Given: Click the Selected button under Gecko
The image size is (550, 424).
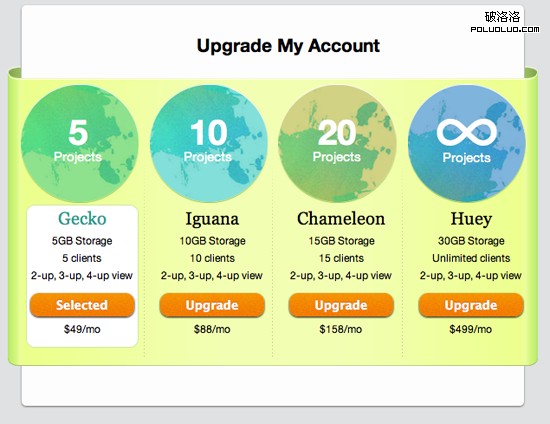Looking at the screenshot, I should (82, 305).
